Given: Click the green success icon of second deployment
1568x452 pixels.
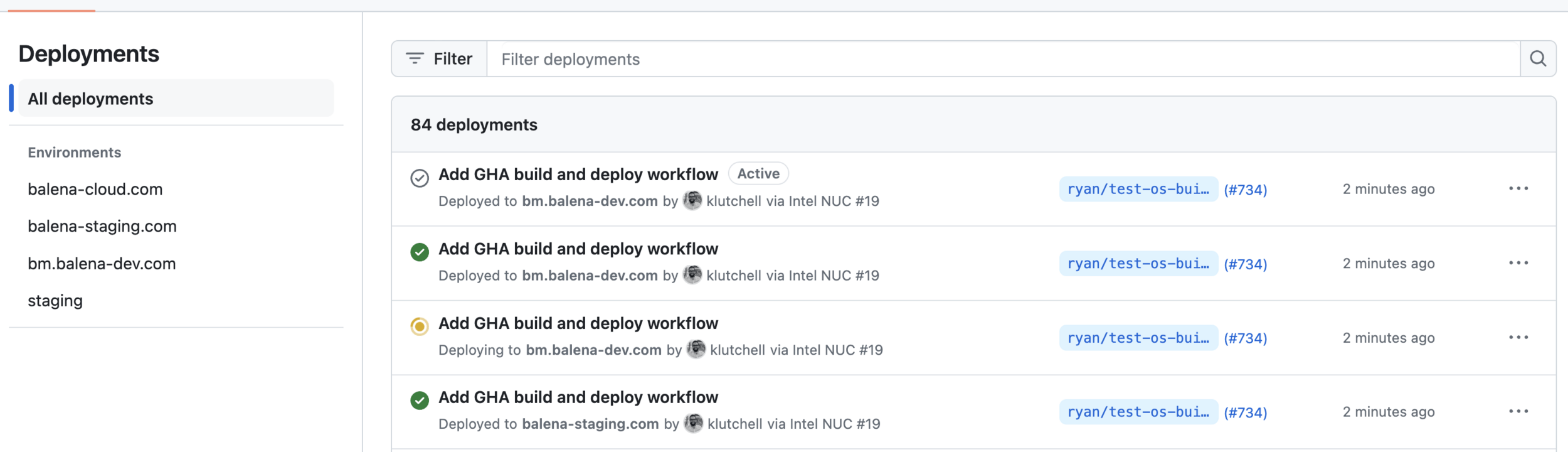Looking at the screenshot, I should tap(420, 252).
